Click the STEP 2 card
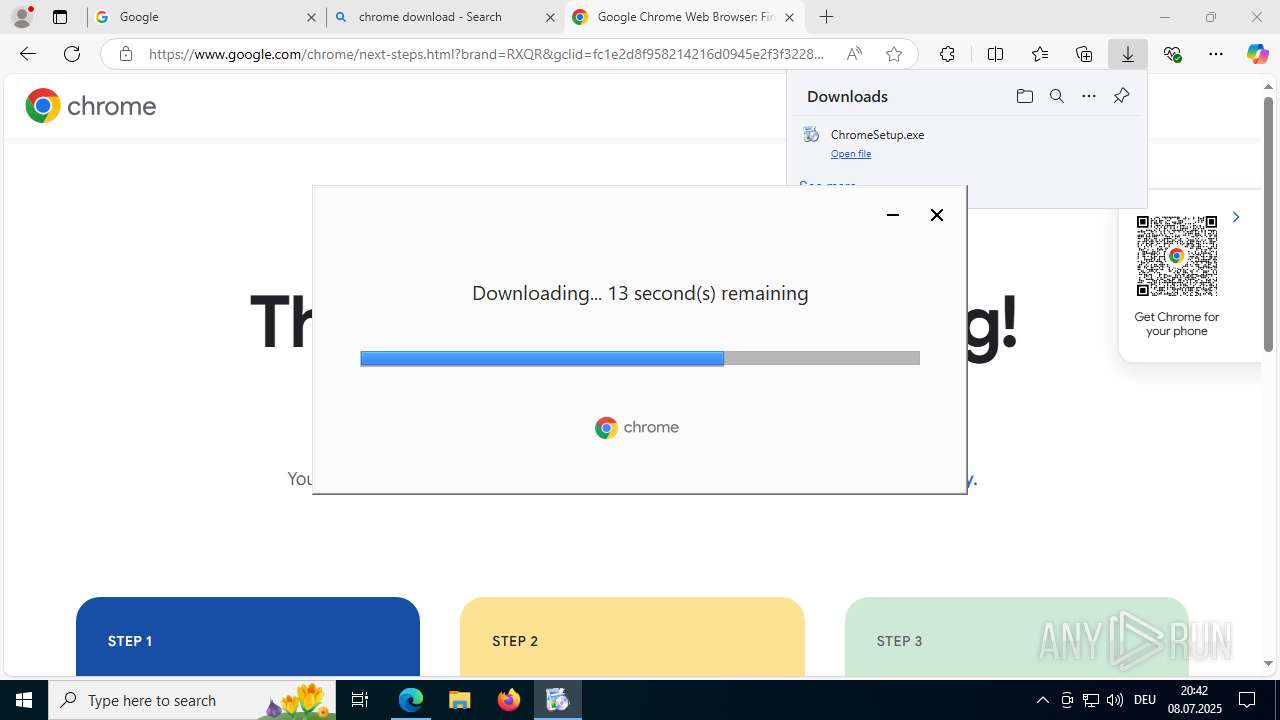 point(632,636)
